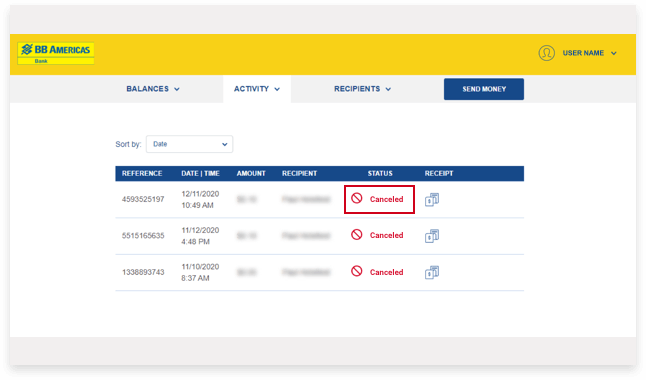Open receipt for reference 1338893743
Viewport: 646px width, 380px height.
(432, 272)
